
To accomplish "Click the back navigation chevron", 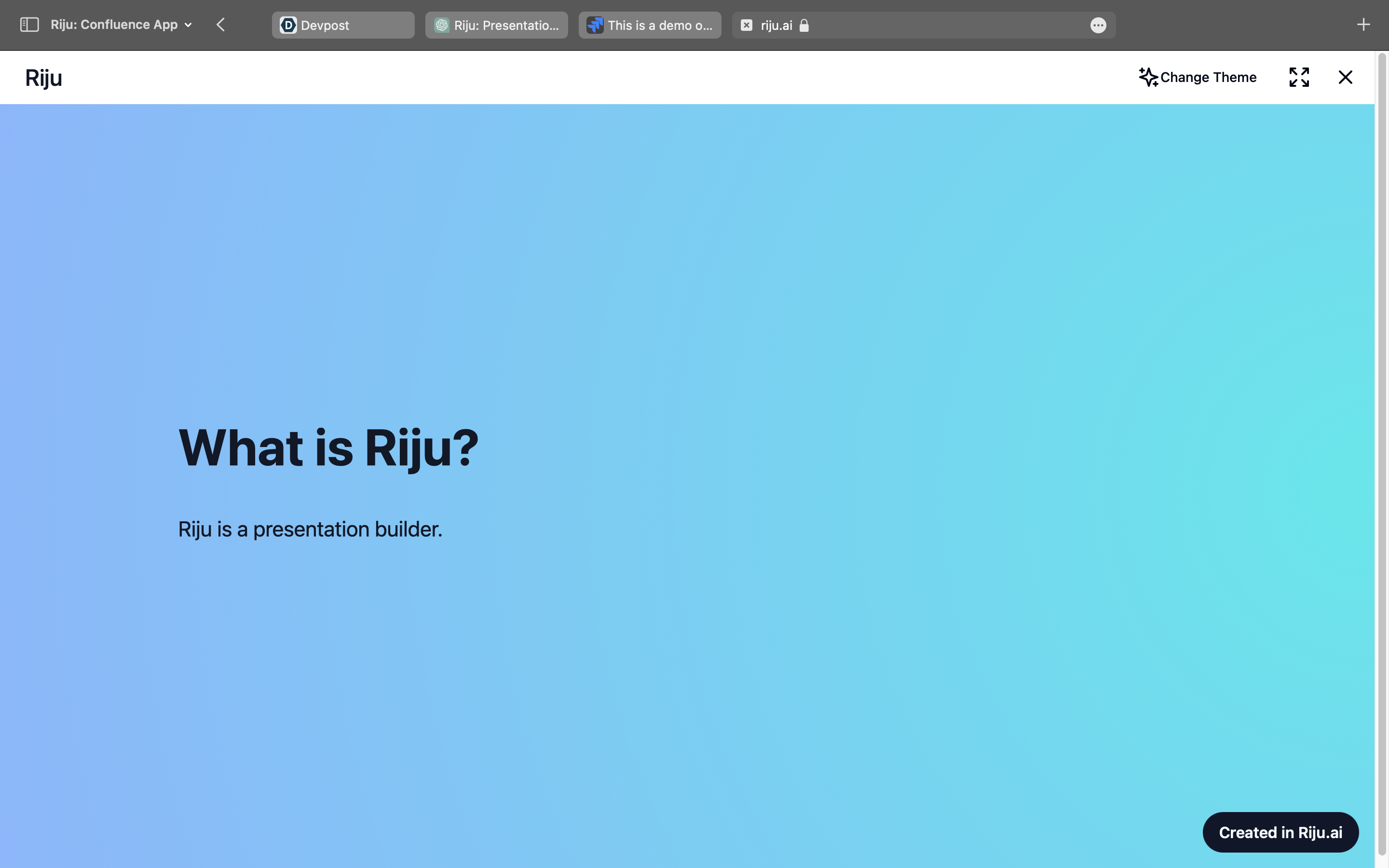I will 220,25.
